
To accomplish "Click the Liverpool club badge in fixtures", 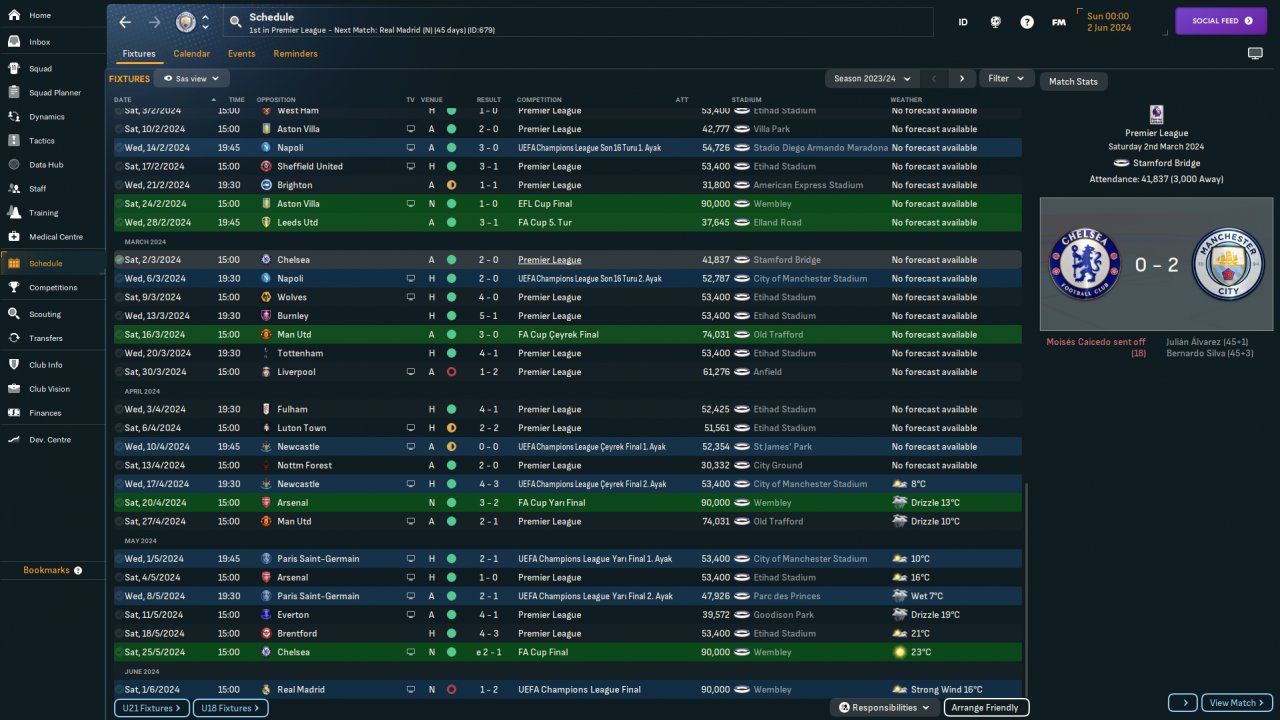I will point(266,372).
